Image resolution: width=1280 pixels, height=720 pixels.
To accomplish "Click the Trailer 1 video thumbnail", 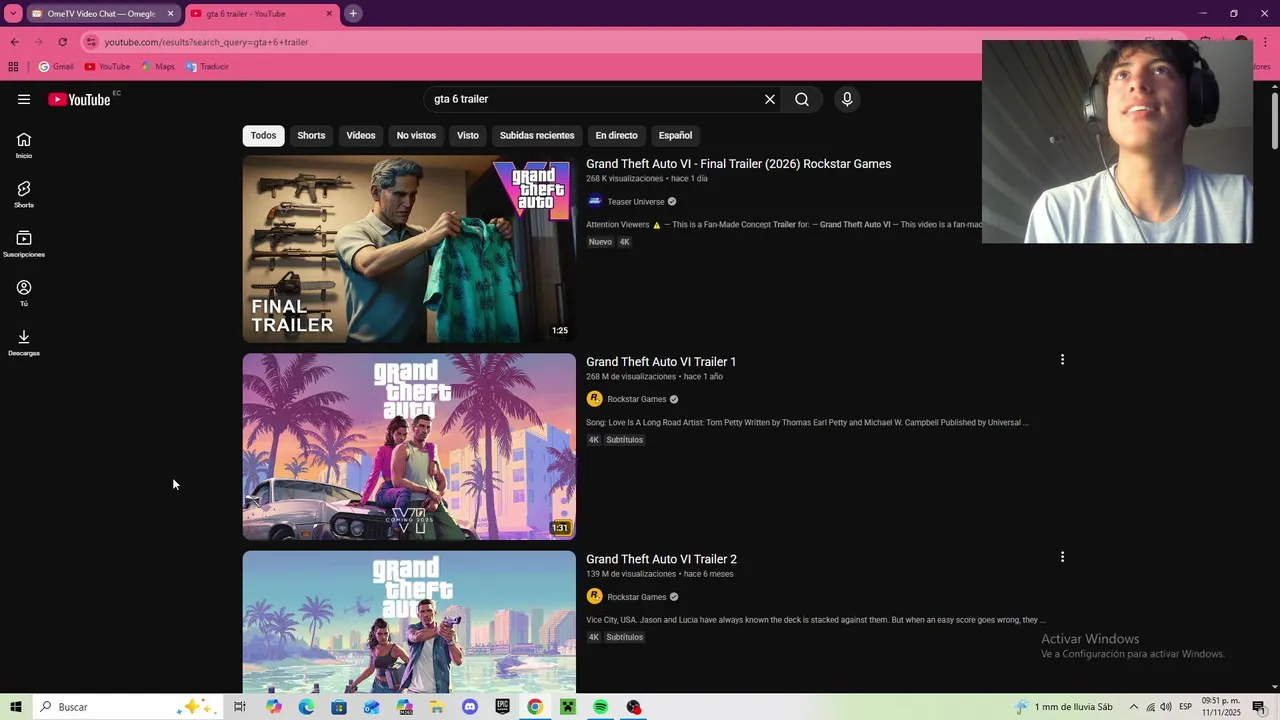I will coord(409,447).
